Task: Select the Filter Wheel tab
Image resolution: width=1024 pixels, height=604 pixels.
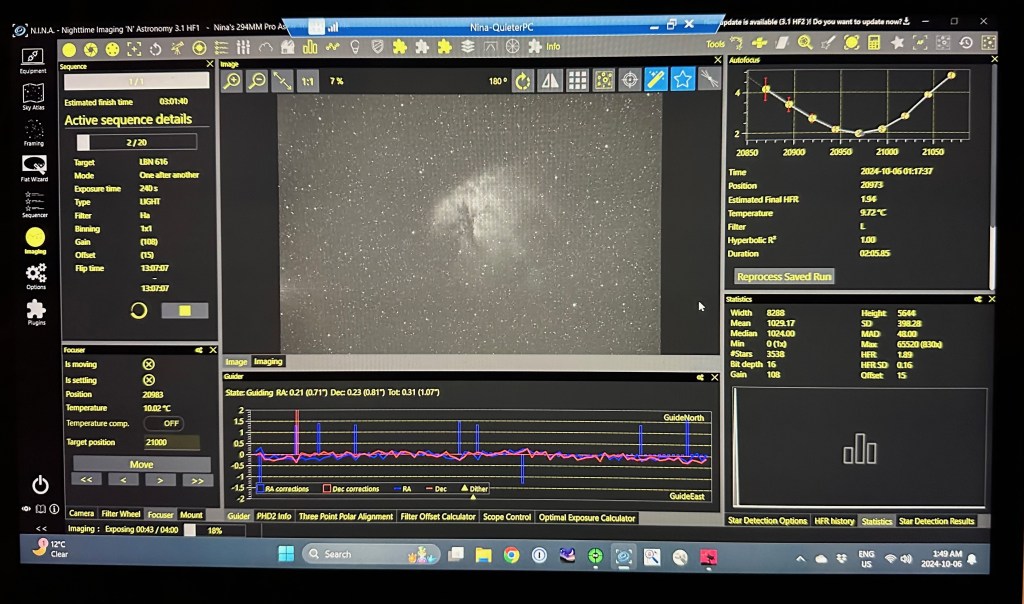Action: click(121, 515)
